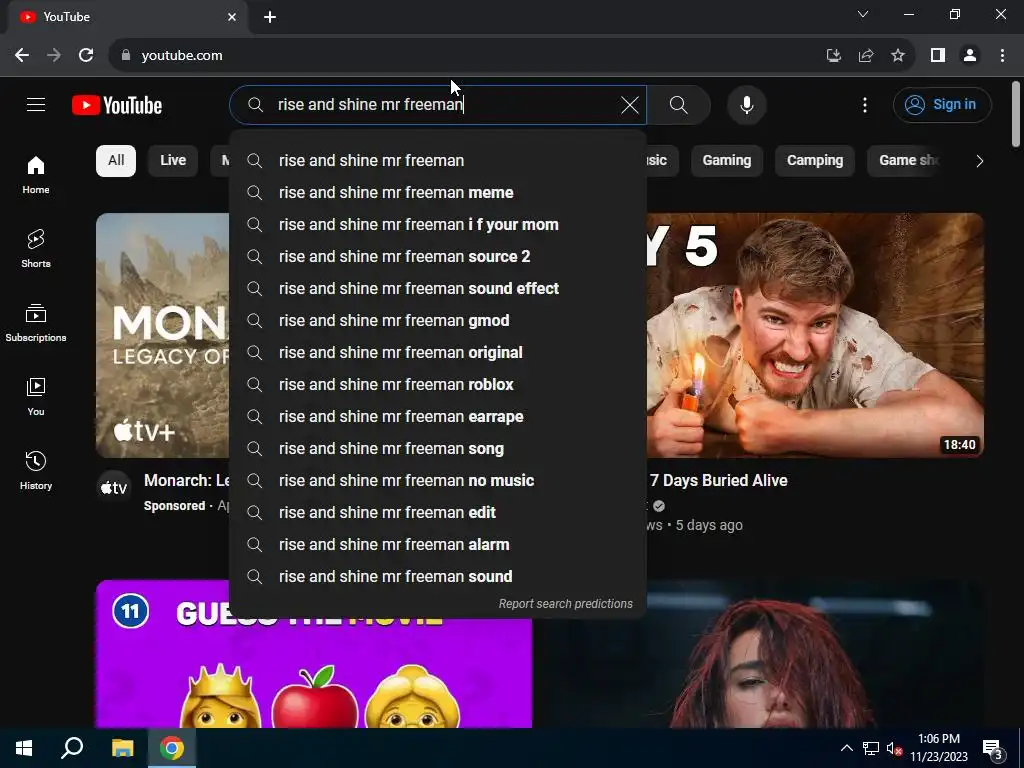Choose suggestion 'rise and shine mr freeman'
The width and height of the screenshot is (1024, 768).
[438, 161]
